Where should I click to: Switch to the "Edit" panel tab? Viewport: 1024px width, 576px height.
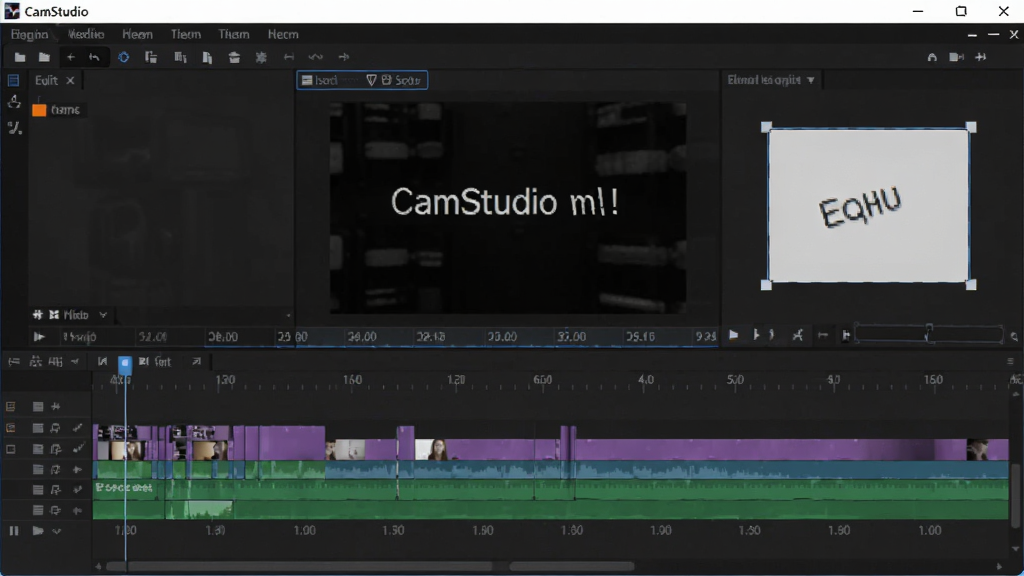(x=46, y=80)
